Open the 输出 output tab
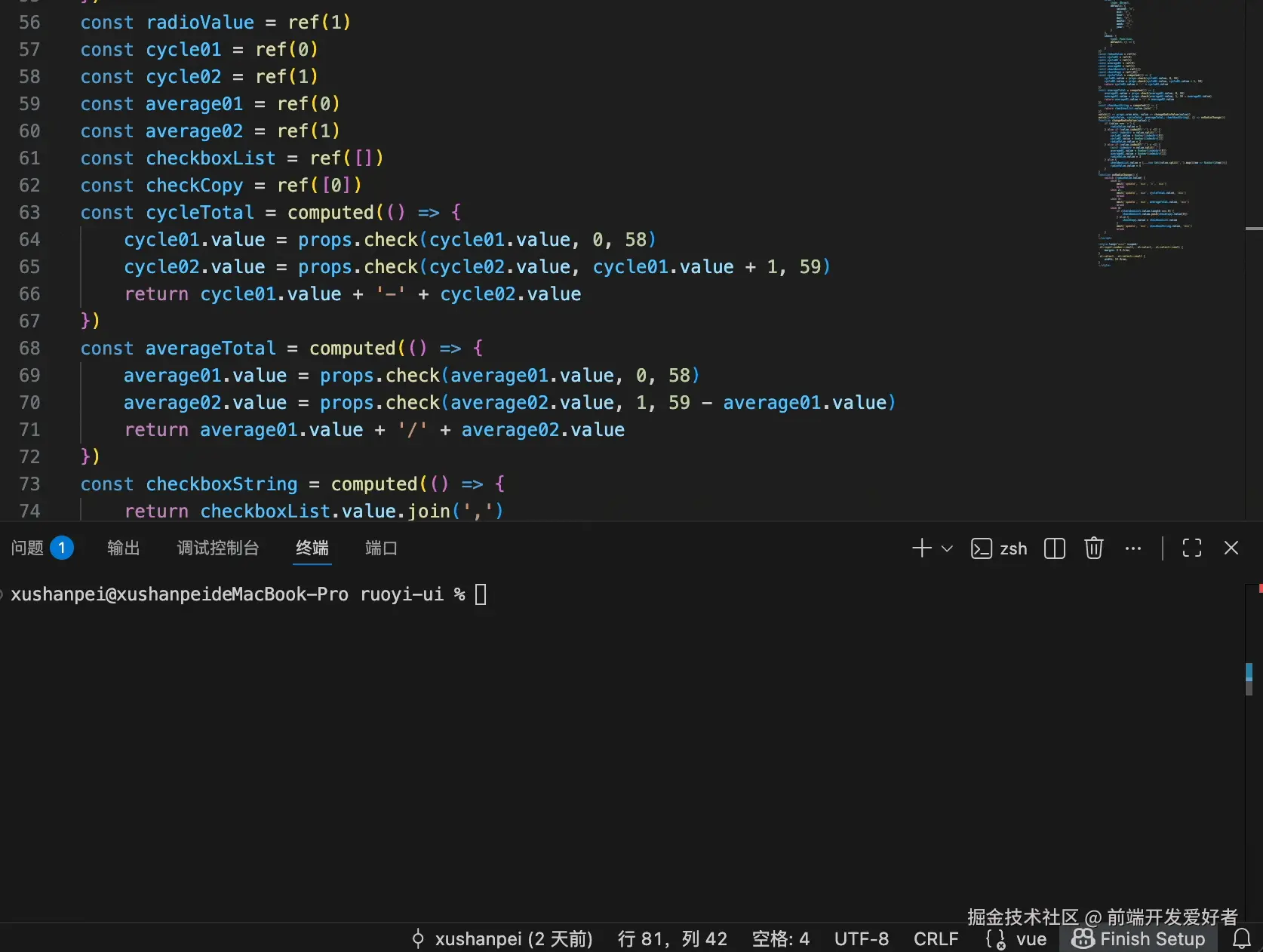Screen dimensions: 1263x952 click(124, 548)
